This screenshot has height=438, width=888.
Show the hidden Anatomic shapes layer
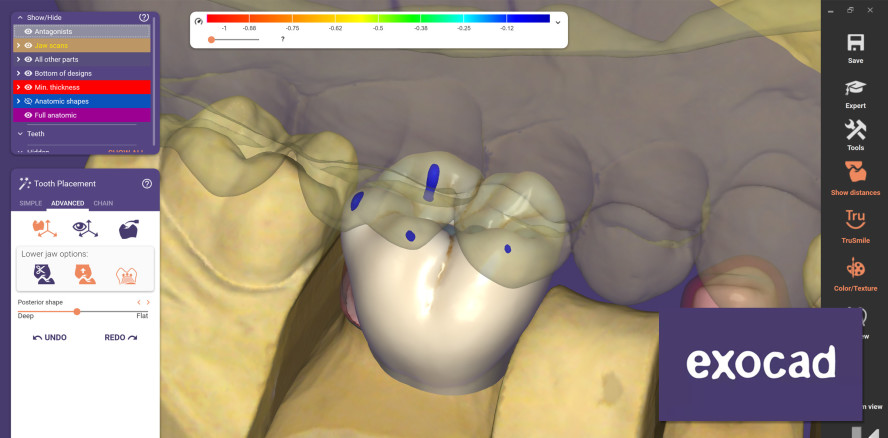click(x=28, y=101)
